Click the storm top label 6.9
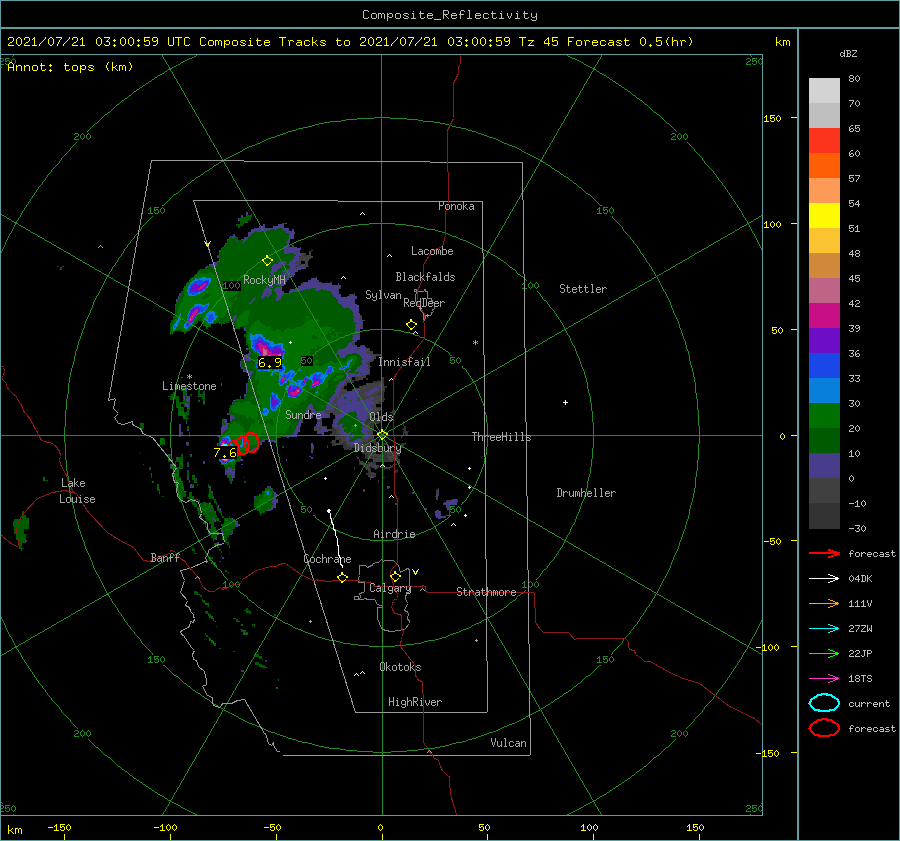 click(270, 363)
